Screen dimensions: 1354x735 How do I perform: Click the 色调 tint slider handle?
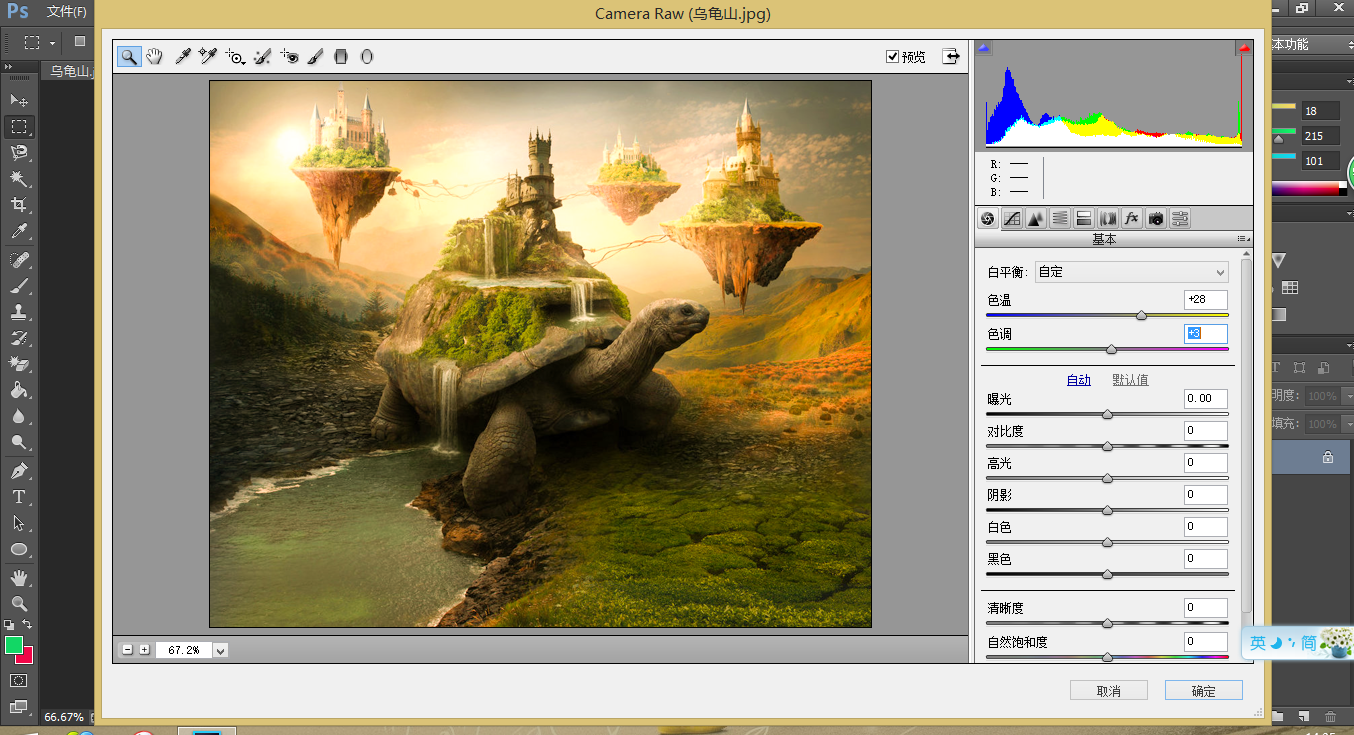click(x=1111, y=349)
